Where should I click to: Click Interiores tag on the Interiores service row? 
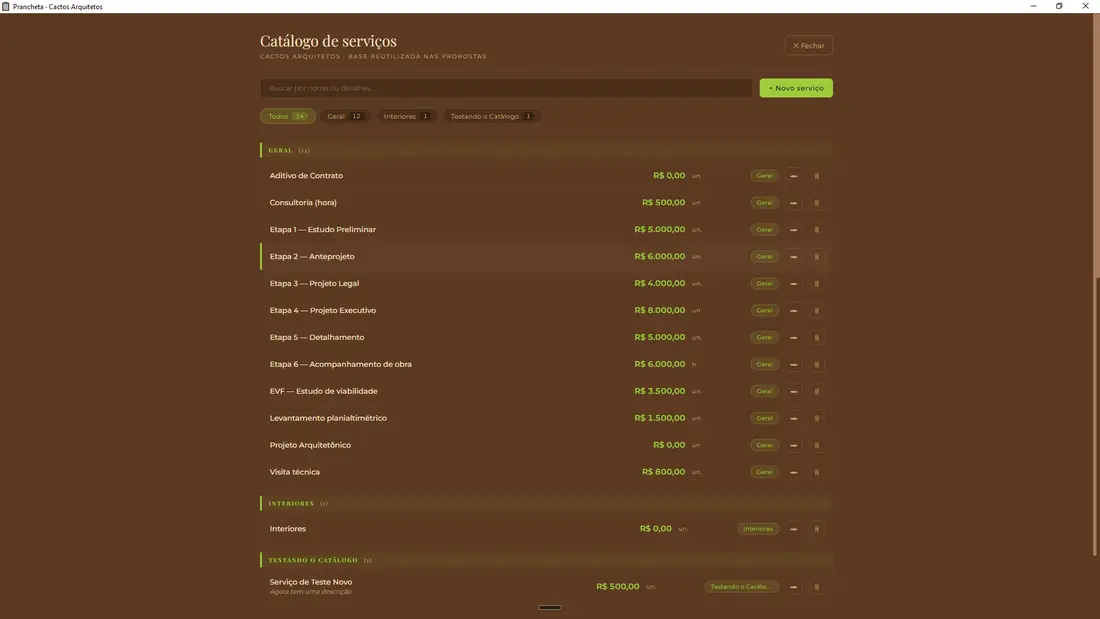758,529
